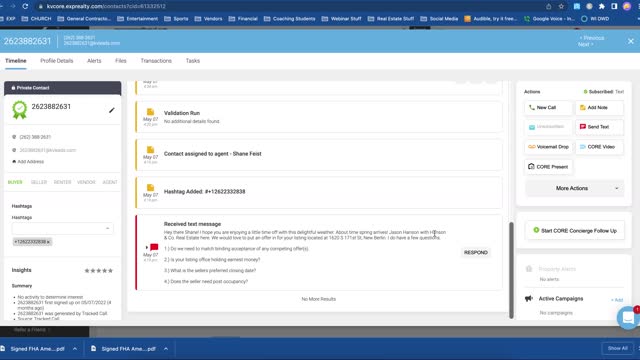This screenshot has width=640, height=360.
Task: Start a New Call
Action: [x=548, y=108]
